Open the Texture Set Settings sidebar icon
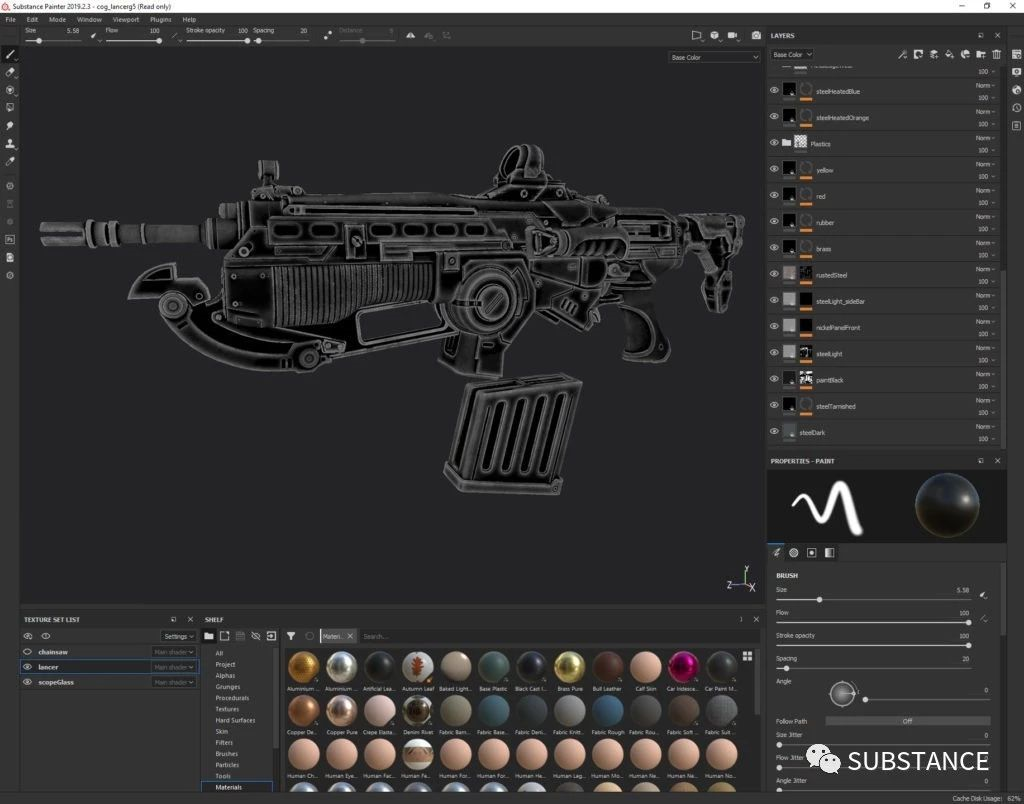The width and height of the screenshot is (1024, 804). pos(1016,54)
